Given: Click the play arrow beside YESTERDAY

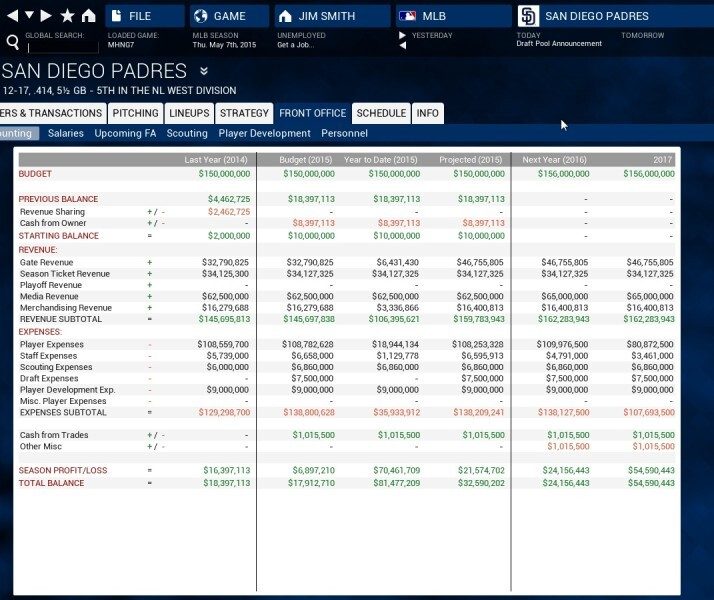Looking at the screenshot, I should coord(402,35).
